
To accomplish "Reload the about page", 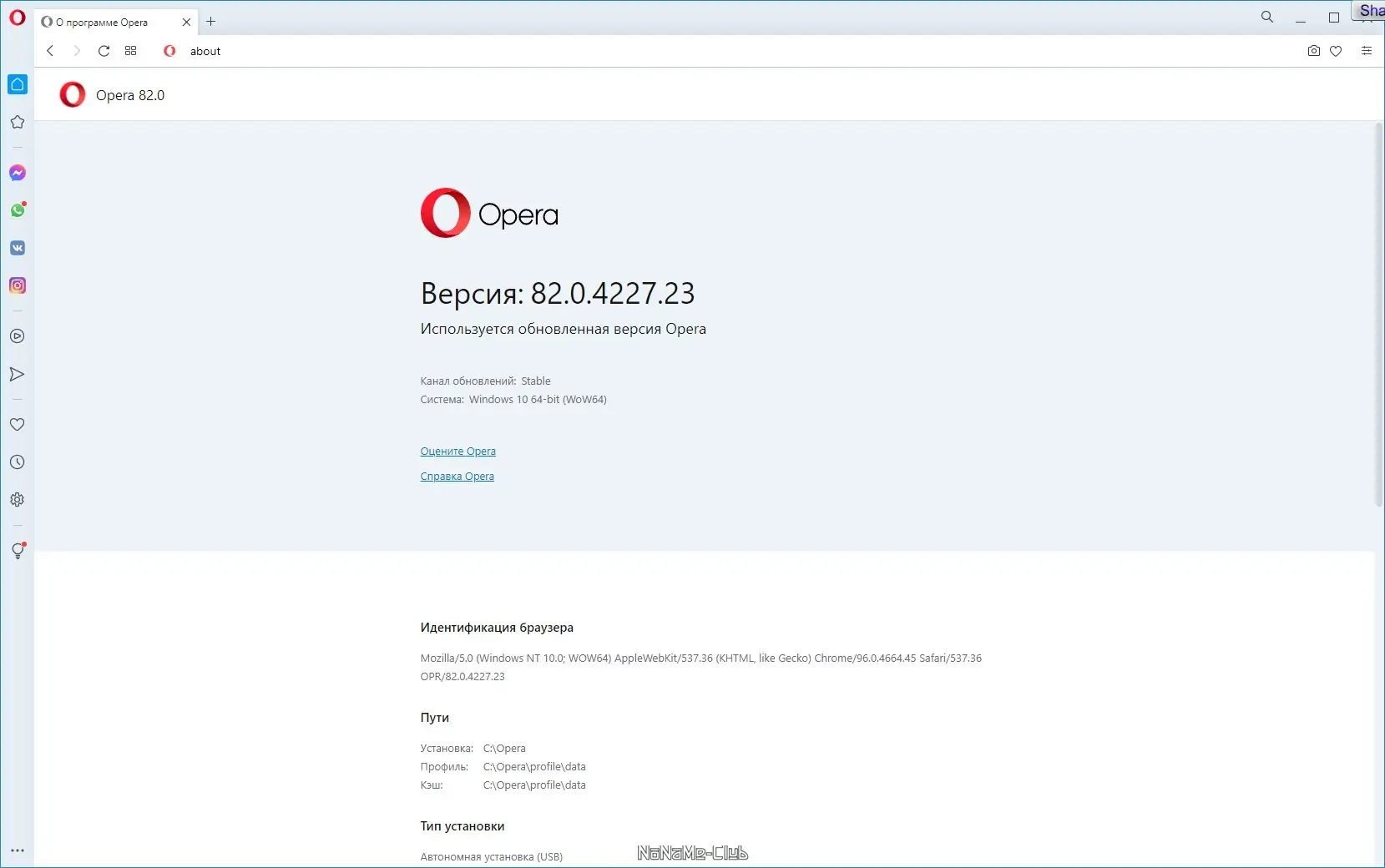I will 104,51.
